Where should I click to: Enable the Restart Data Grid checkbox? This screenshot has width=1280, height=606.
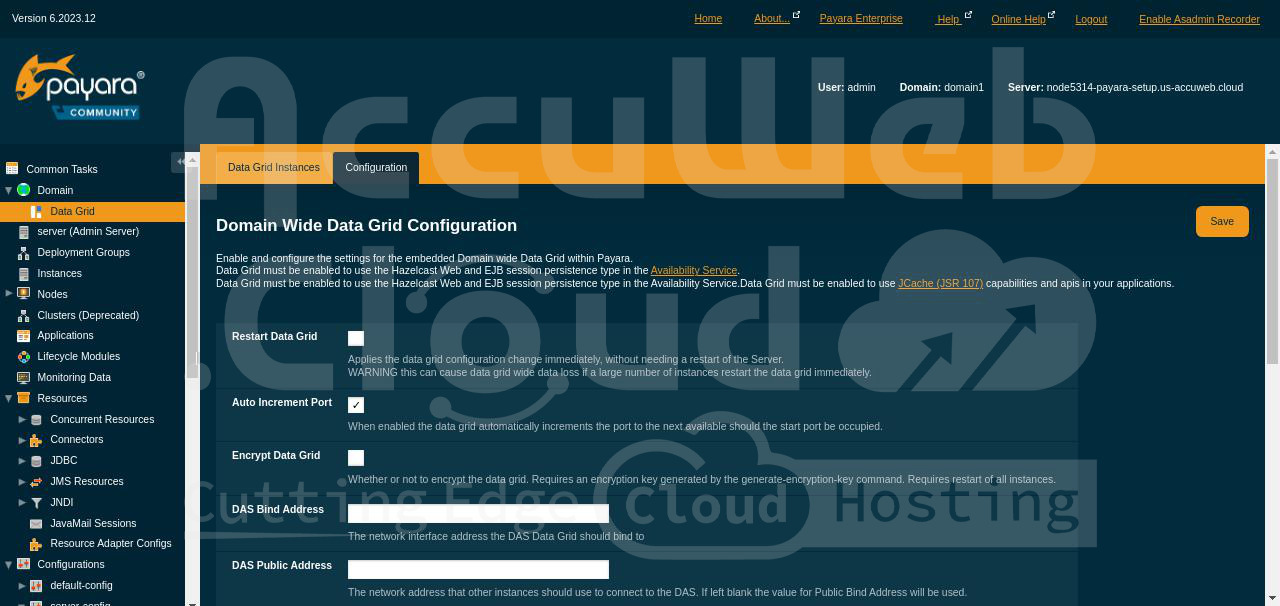tap(356, 339)
